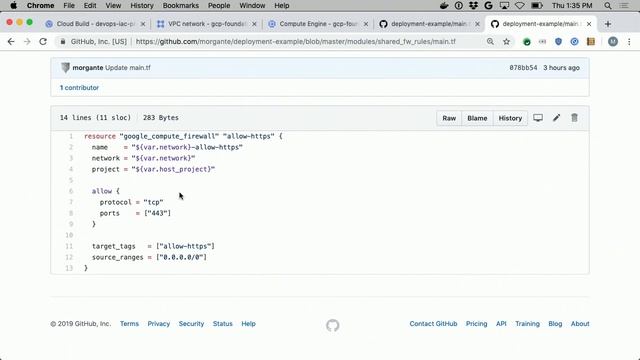Close the Compute Engine tab
The height and width of the screenshot is (360, 640).
[366, 24]
